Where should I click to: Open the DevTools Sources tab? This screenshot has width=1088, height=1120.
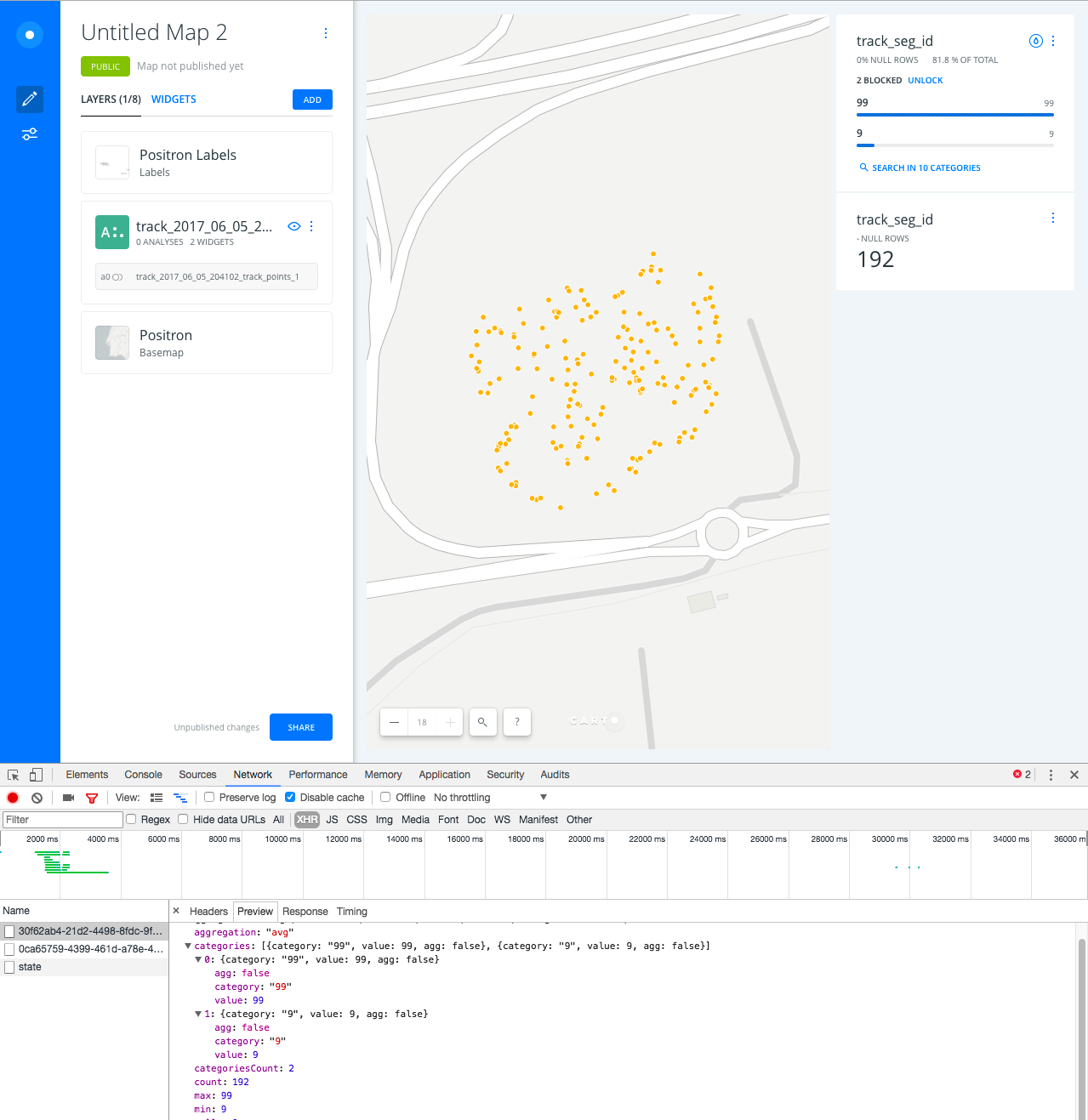pos(197,775)
